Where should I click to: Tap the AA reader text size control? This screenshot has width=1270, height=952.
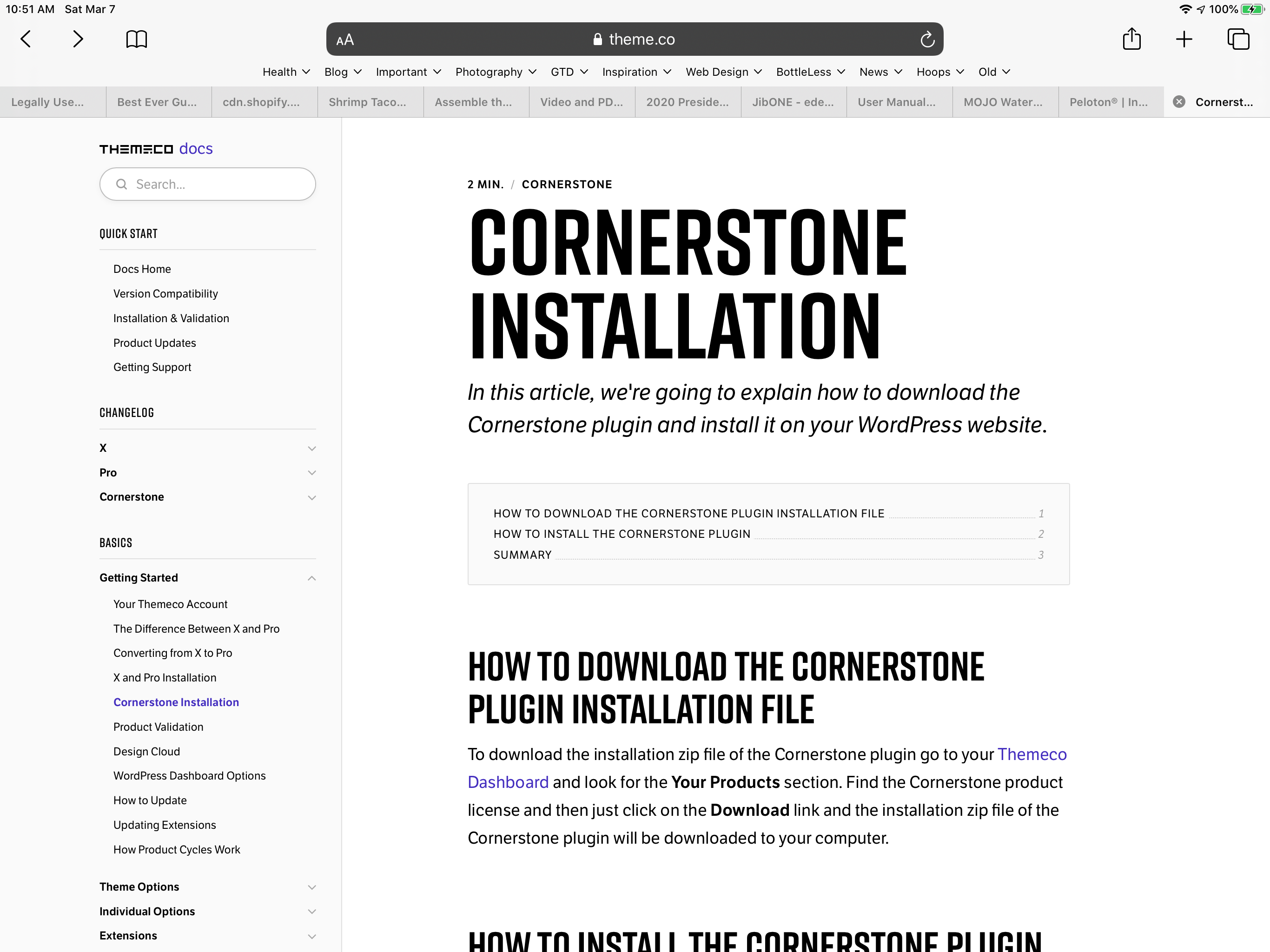pyautogui.click(x=345, y=40)
